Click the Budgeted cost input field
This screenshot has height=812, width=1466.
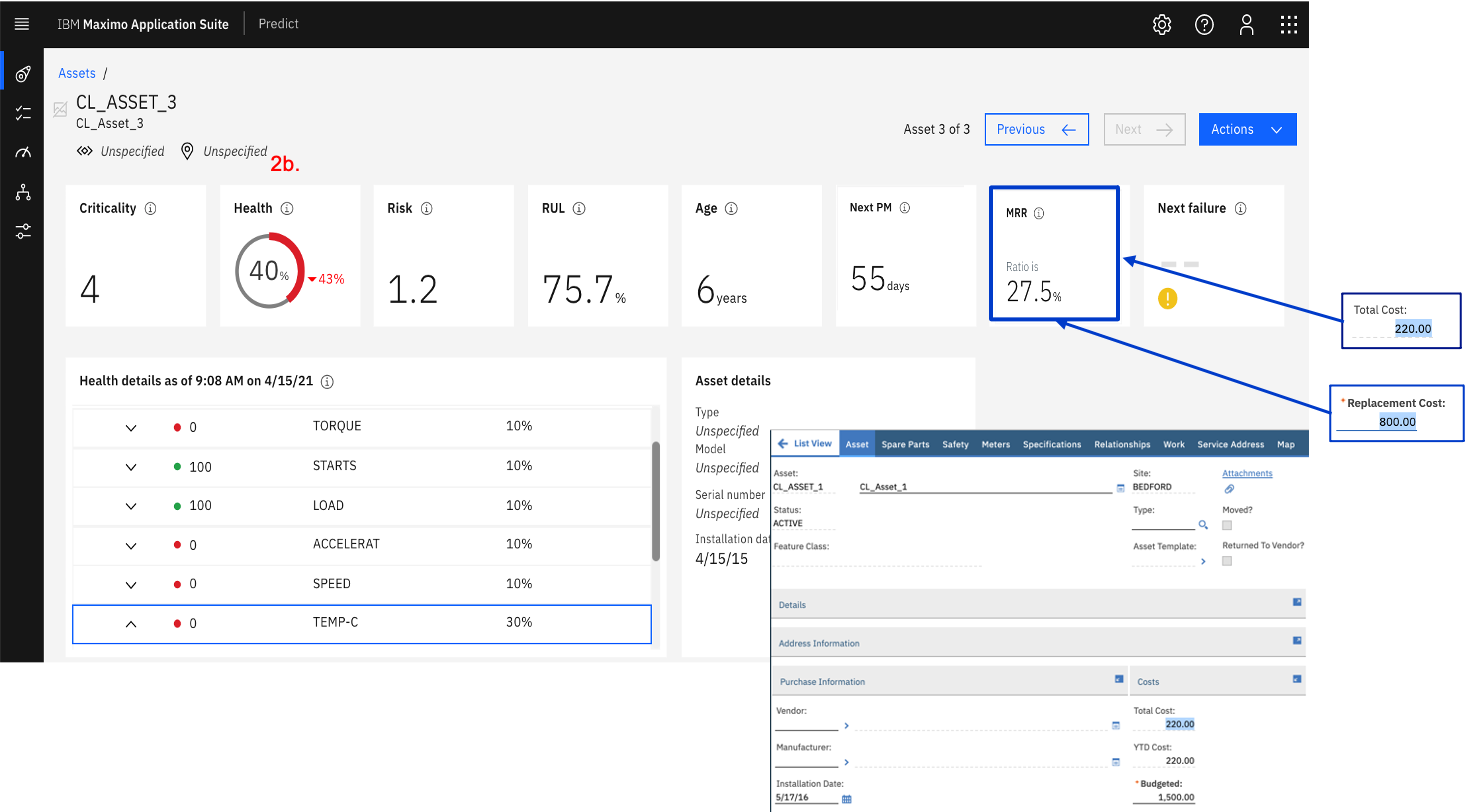click(1164, 798)
